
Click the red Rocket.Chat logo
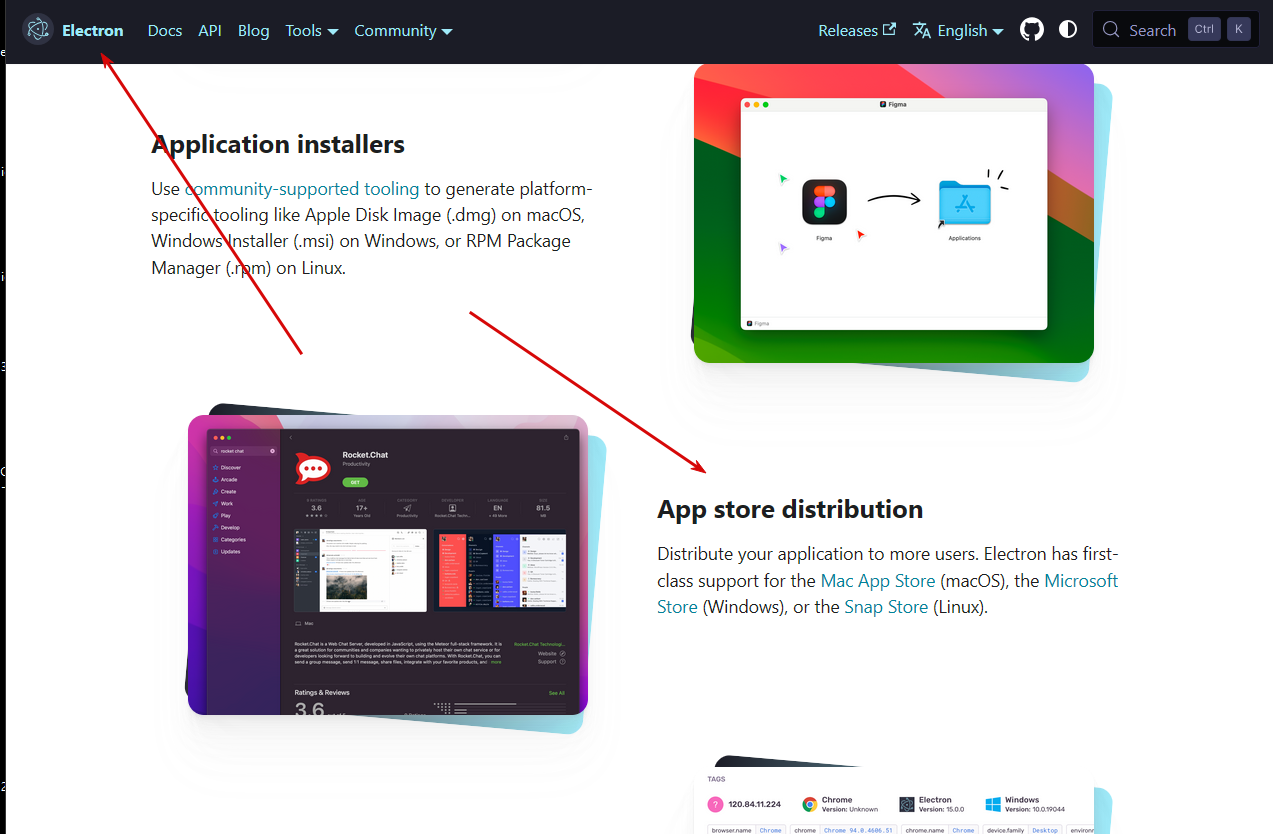pyautogui.click(x=314, y=469)
